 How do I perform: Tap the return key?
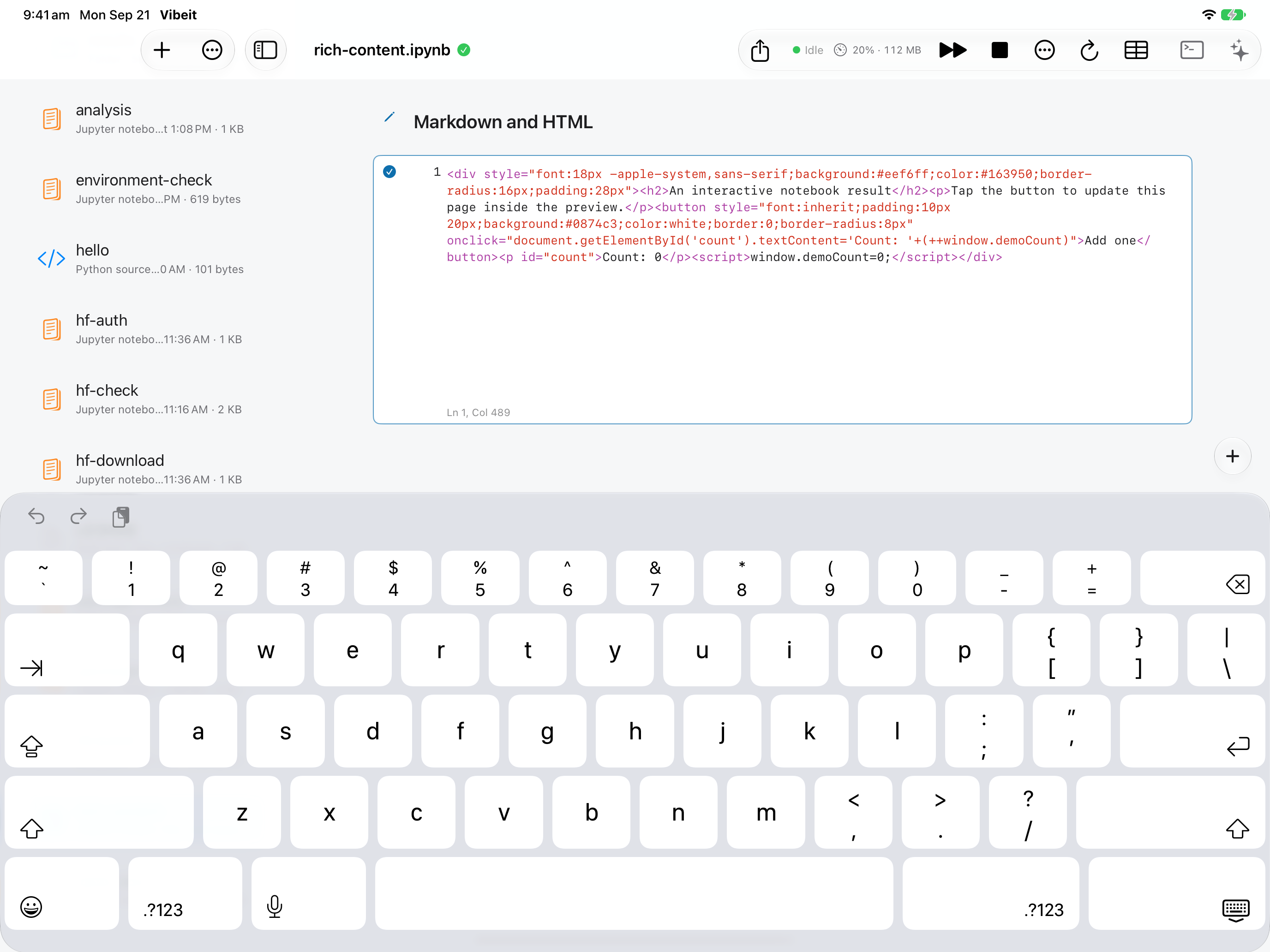pos(1192,731)
